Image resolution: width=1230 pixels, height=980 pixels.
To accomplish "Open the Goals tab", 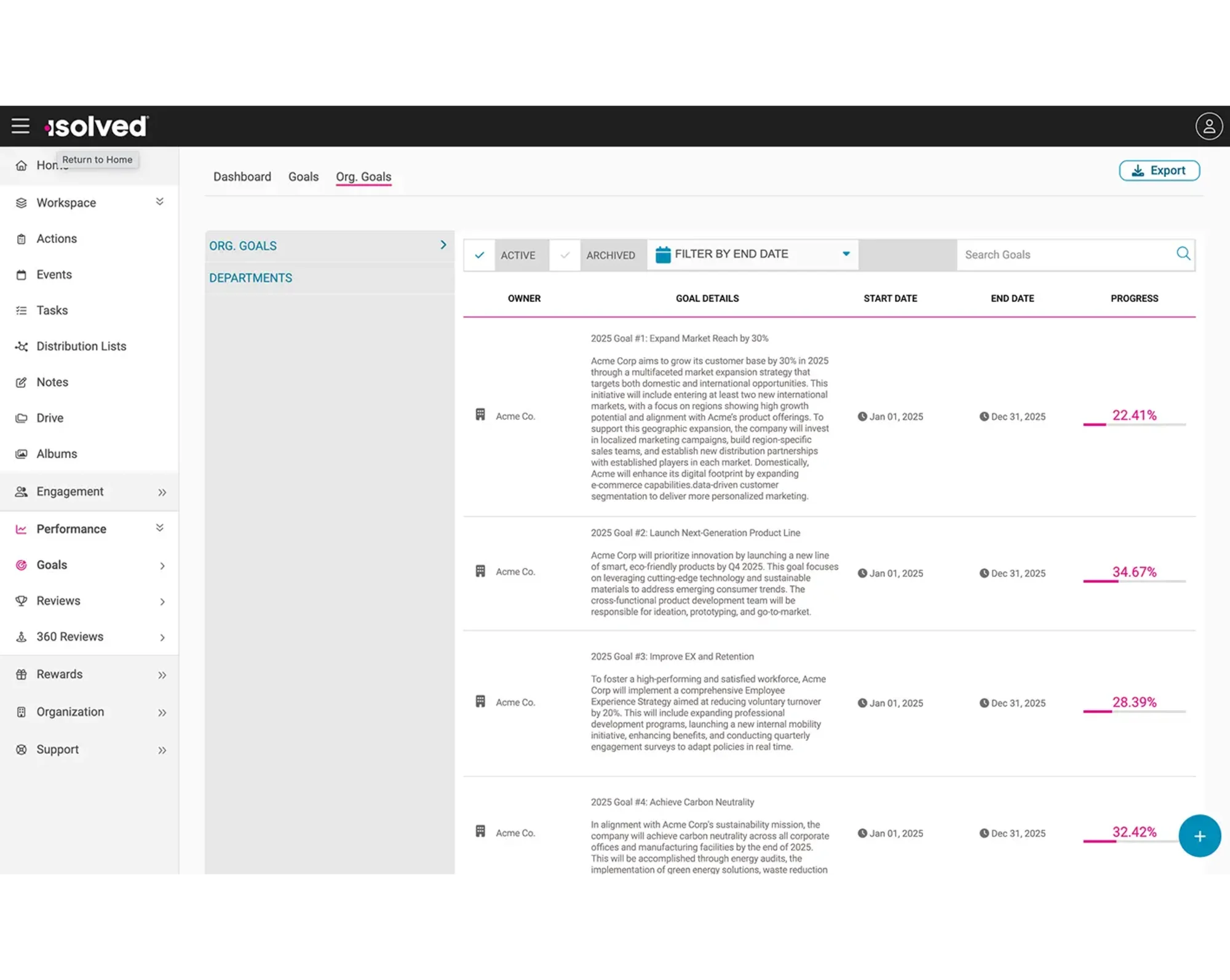I will pos(303,176).
